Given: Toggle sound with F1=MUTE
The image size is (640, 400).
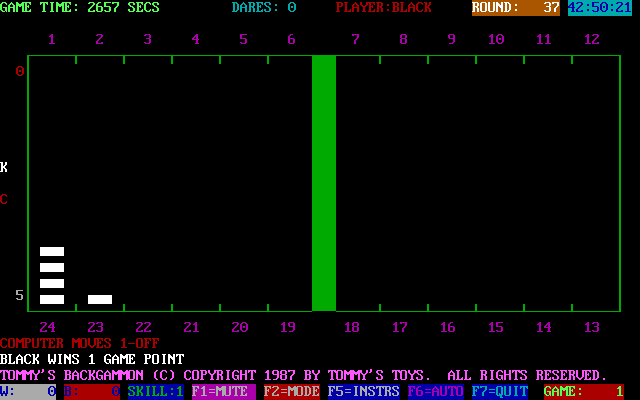Looking at the screenshot, I should [223, 391].
